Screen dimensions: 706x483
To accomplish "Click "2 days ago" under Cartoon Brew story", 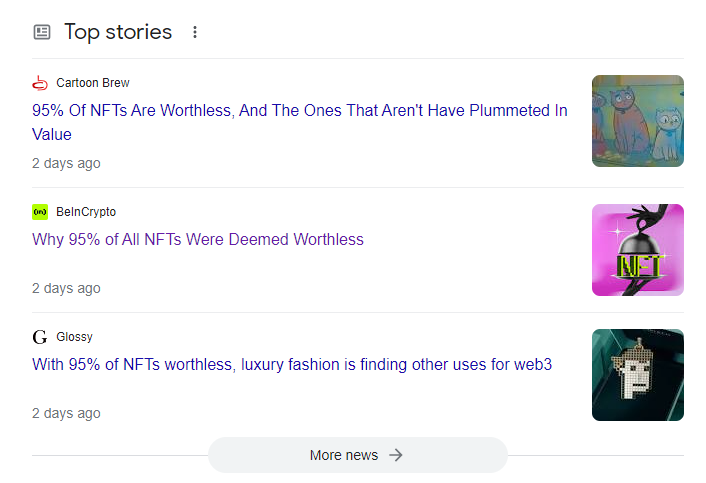I will click(66, 163).
